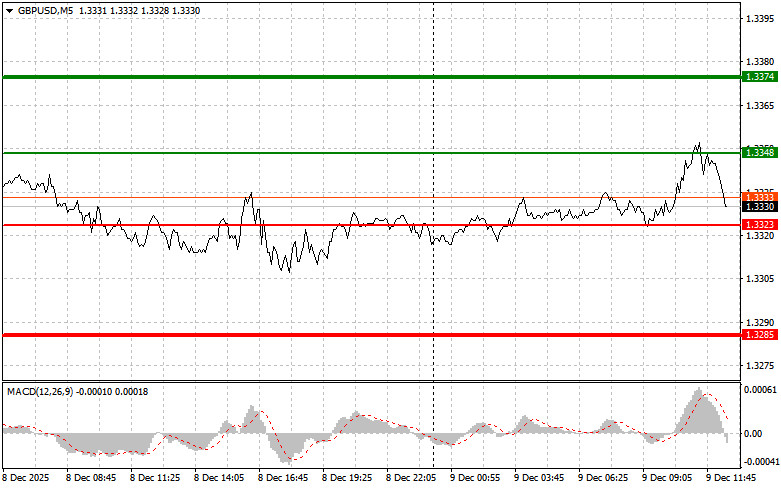The height and width of the screenshot is (489, 781).
Task: Click the MACD(12,26,9) indicator label
Action: pyautogui.click(x=40, y=392)
